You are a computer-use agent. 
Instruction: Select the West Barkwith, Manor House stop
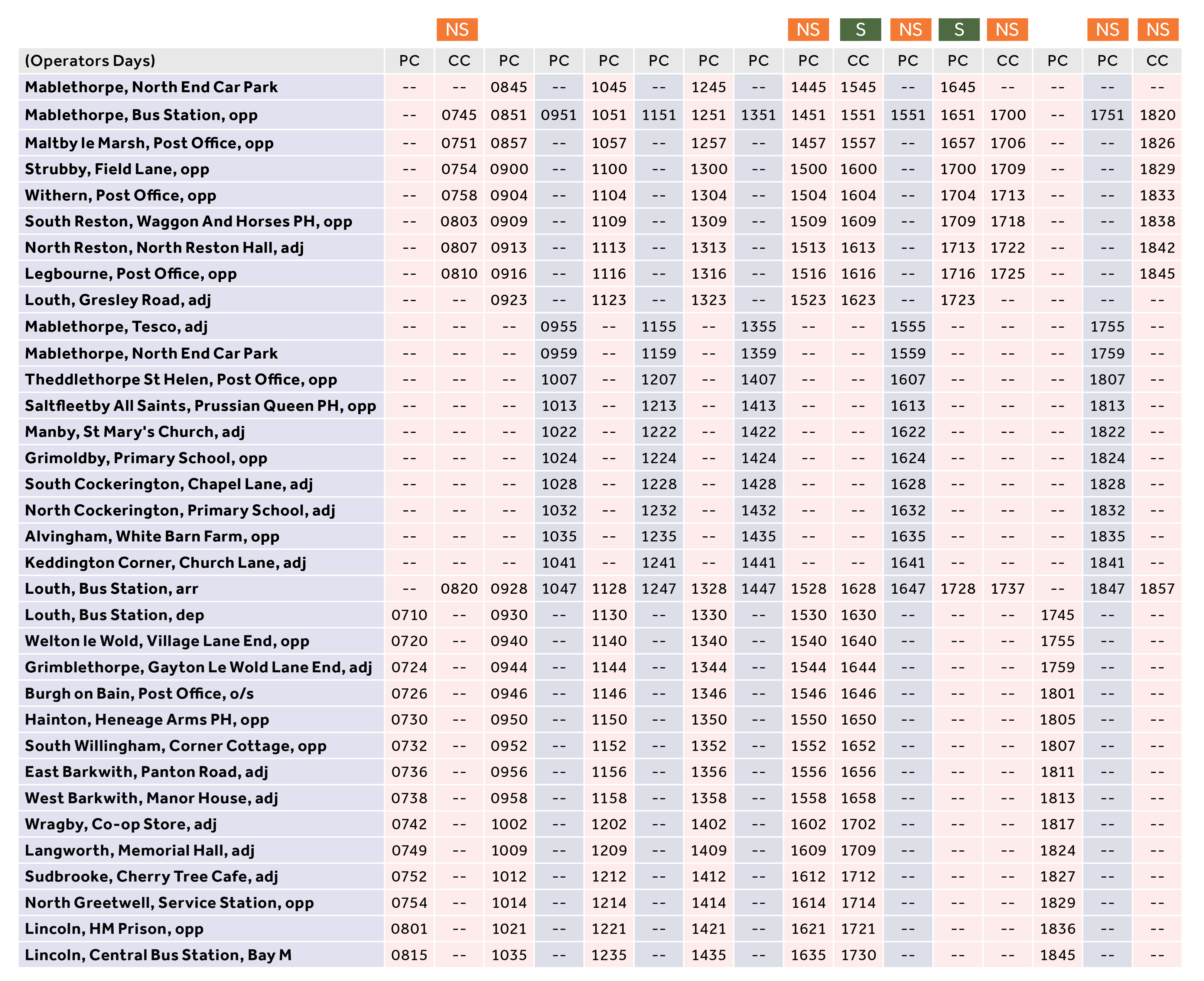pyautogui.click(x=151, y=798)
